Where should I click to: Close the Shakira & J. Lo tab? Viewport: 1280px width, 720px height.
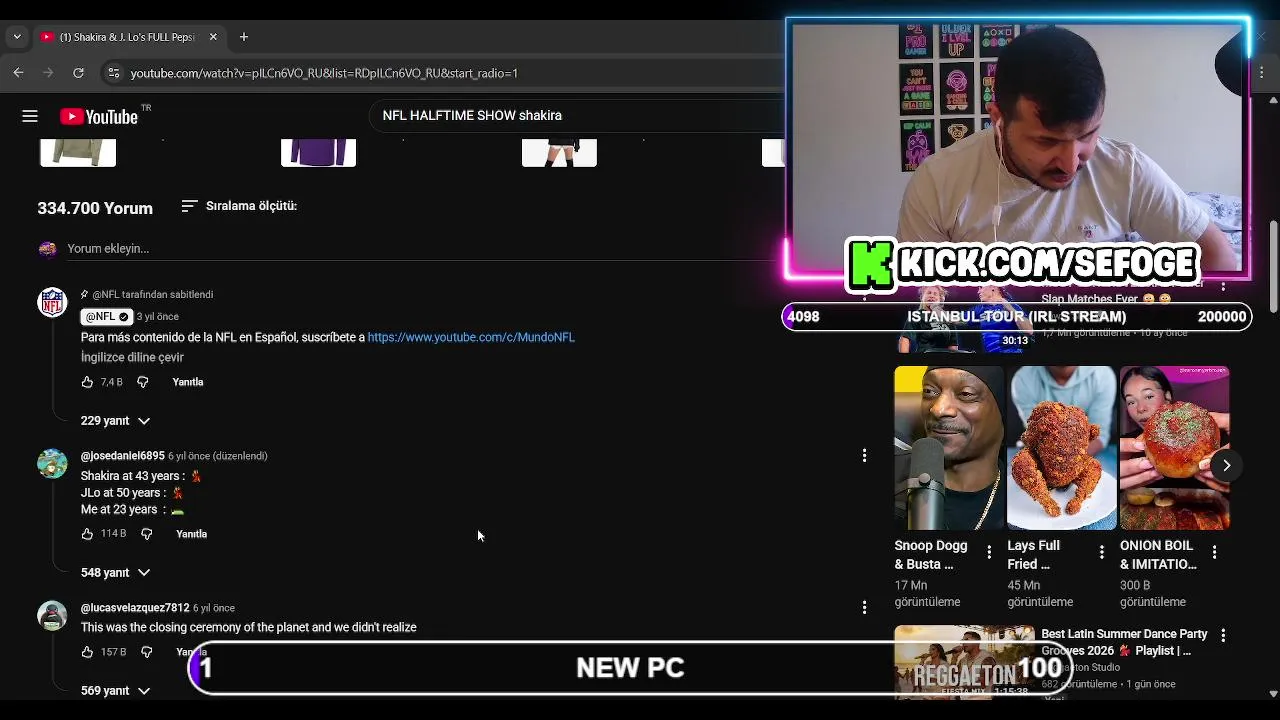(x=212, y=37)
